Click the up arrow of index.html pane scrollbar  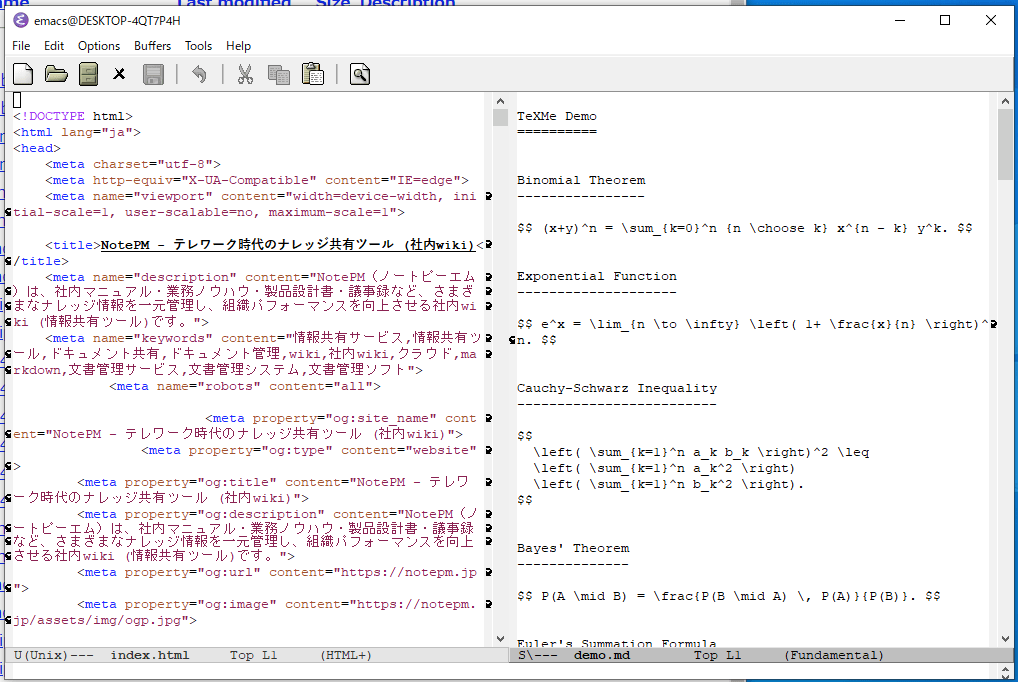coord(500,101)
